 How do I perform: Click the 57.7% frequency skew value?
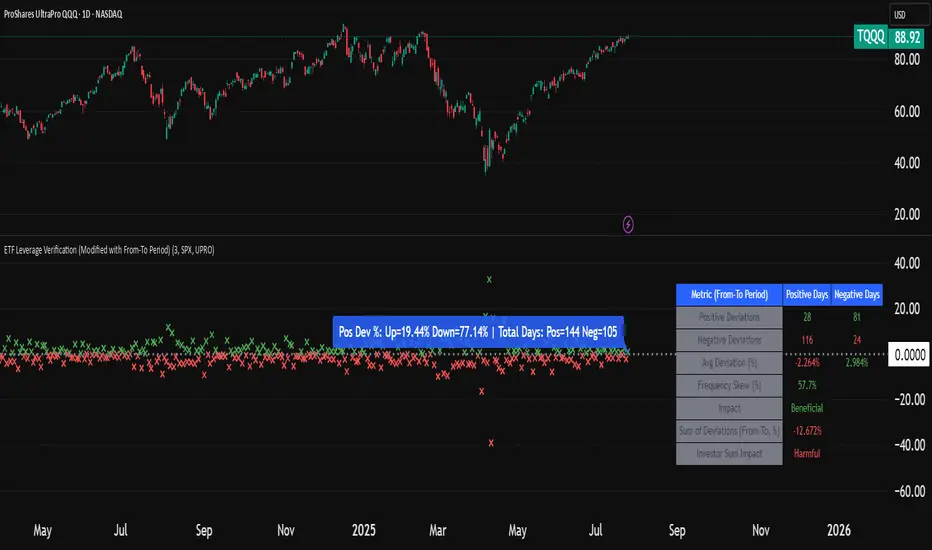click(807, 385)
